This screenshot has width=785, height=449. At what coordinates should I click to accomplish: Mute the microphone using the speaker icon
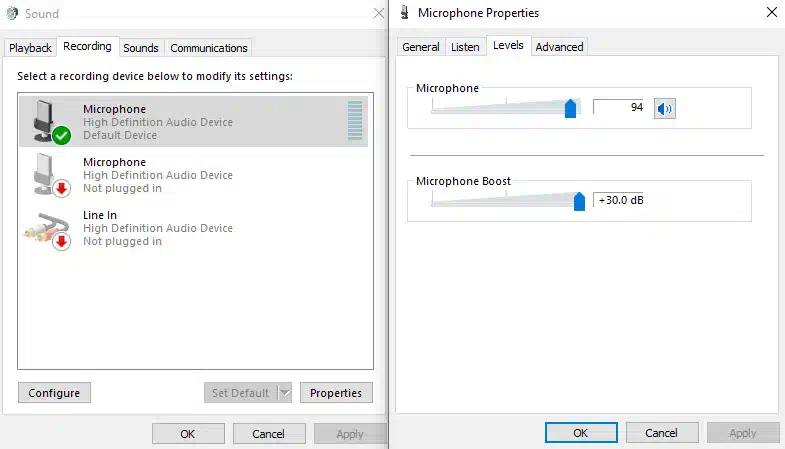click(664, 108)
